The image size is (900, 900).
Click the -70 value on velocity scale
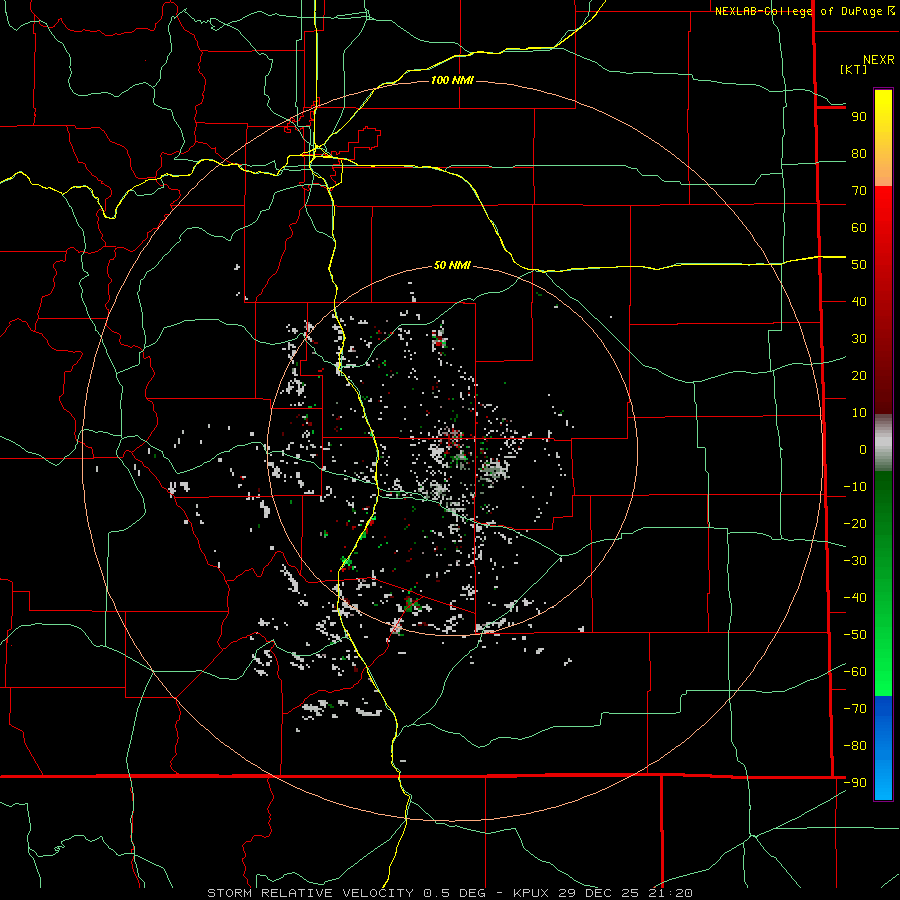coord(855,709)
